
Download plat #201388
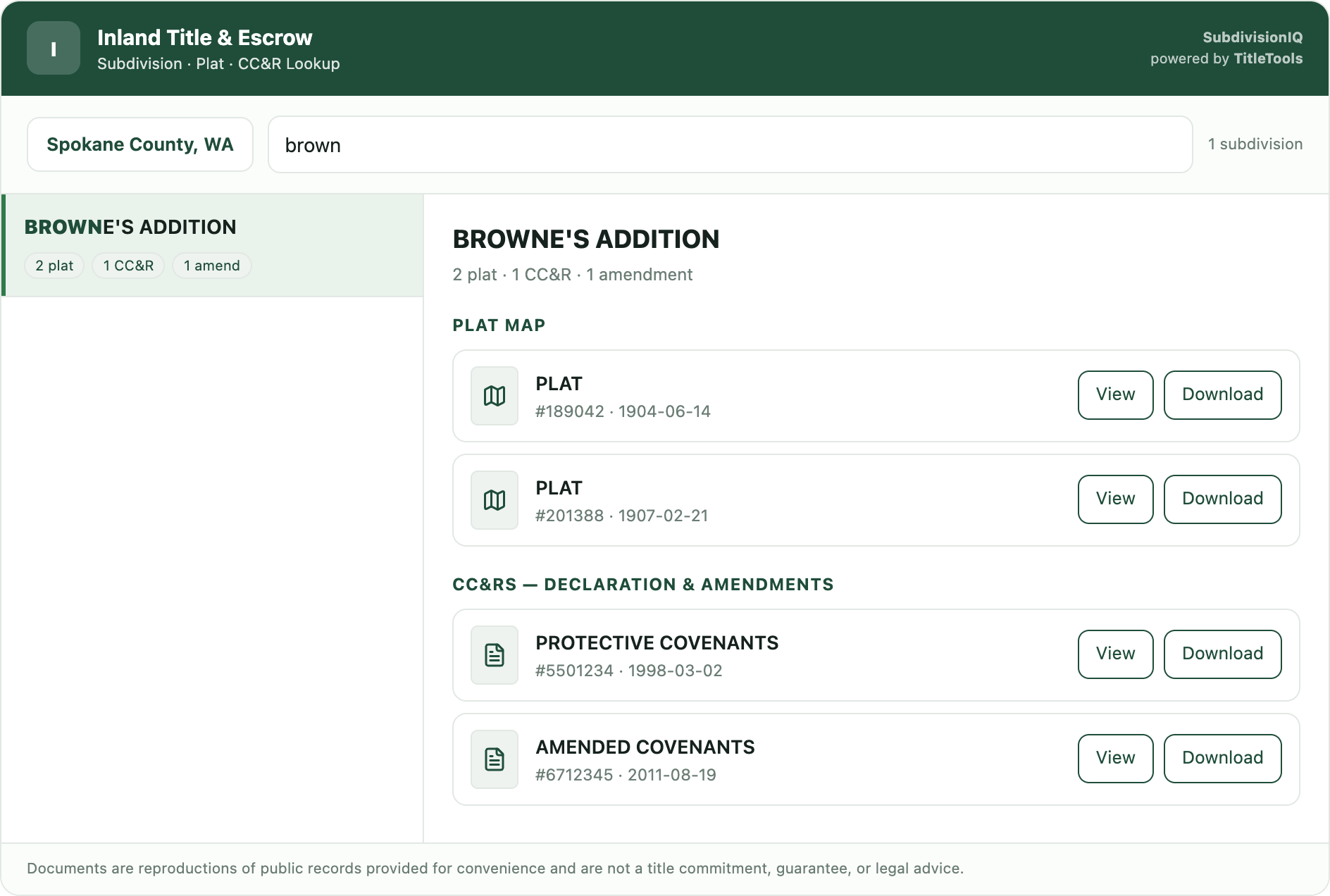pyautogui.click(x=1223, y=499)
